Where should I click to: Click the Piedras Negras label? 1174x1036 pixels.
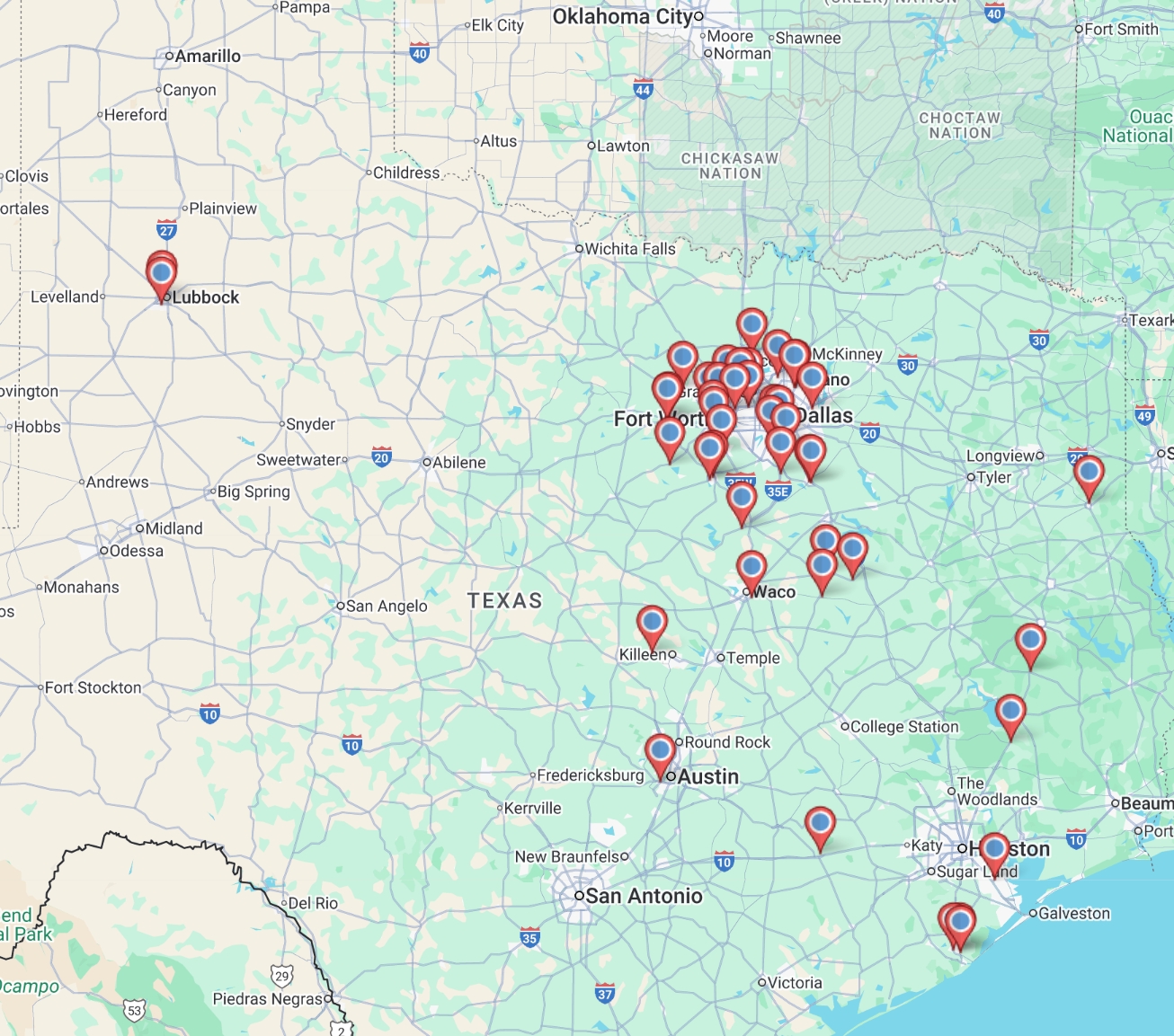(267, 998)
